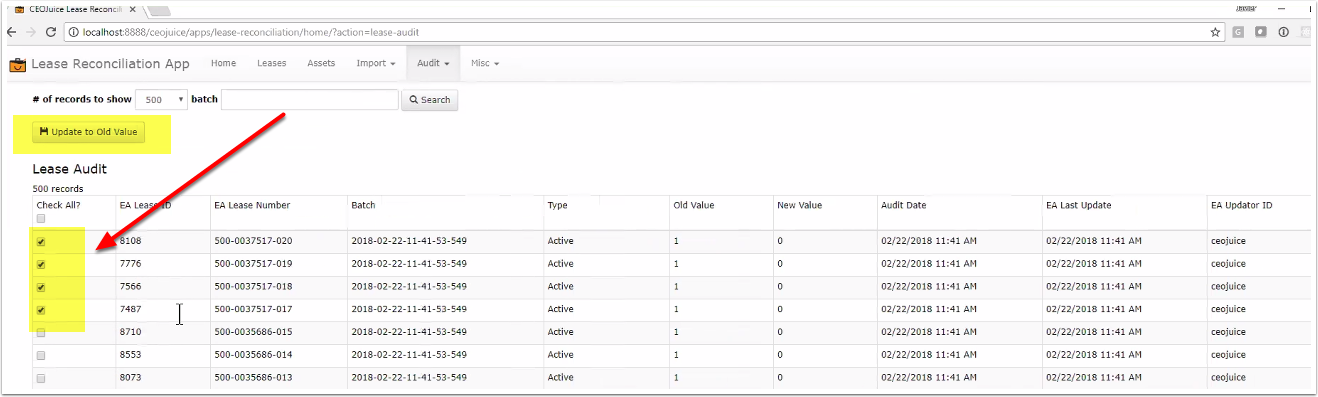The image size is (1318, 397).
Task: Check the row for lease ID 8553
Action: (41, 356)
